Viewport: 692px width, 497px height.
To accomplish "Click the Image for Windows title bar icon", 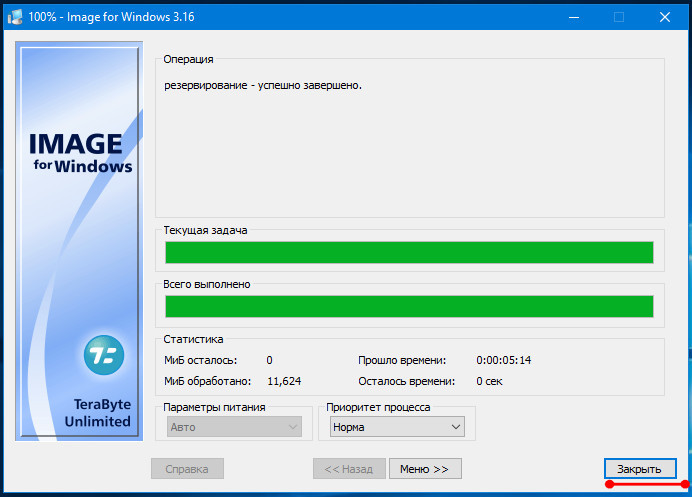I will point(15,17).
